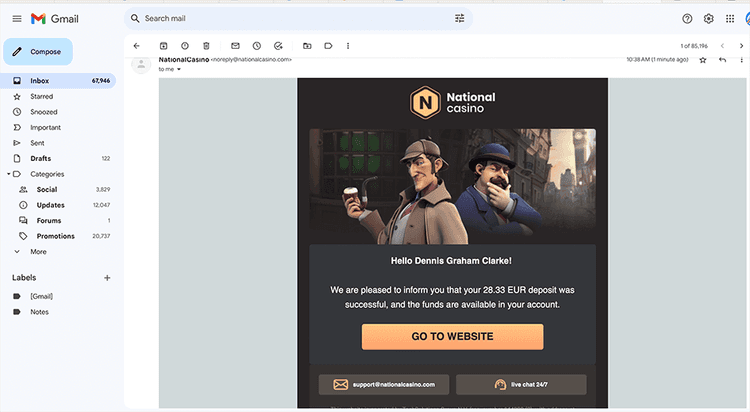The width and height of the screenshot is (750, 412).
Task: Add this email to Tasks
Action: tap(278, 46)
